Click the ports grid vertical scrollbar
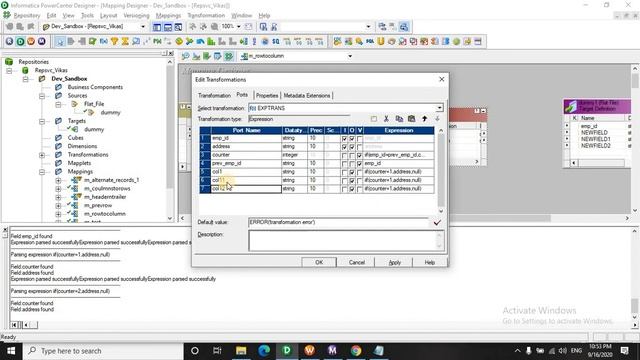Screen dimensions: 640x360 pos(441,171)
